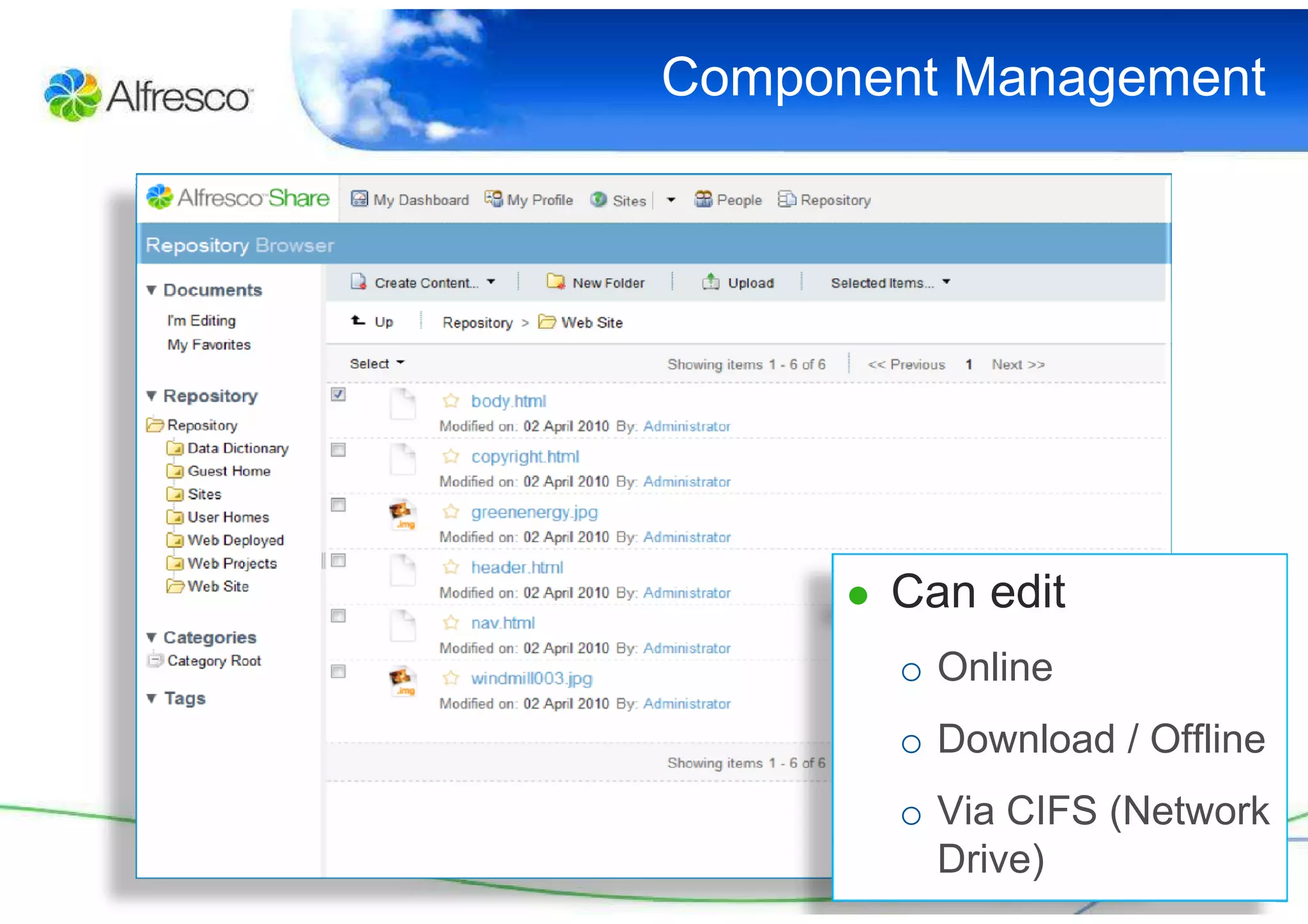This screenshot has height=924, width=1308.
Task: Open My Profile
Action: coord(540,200)
